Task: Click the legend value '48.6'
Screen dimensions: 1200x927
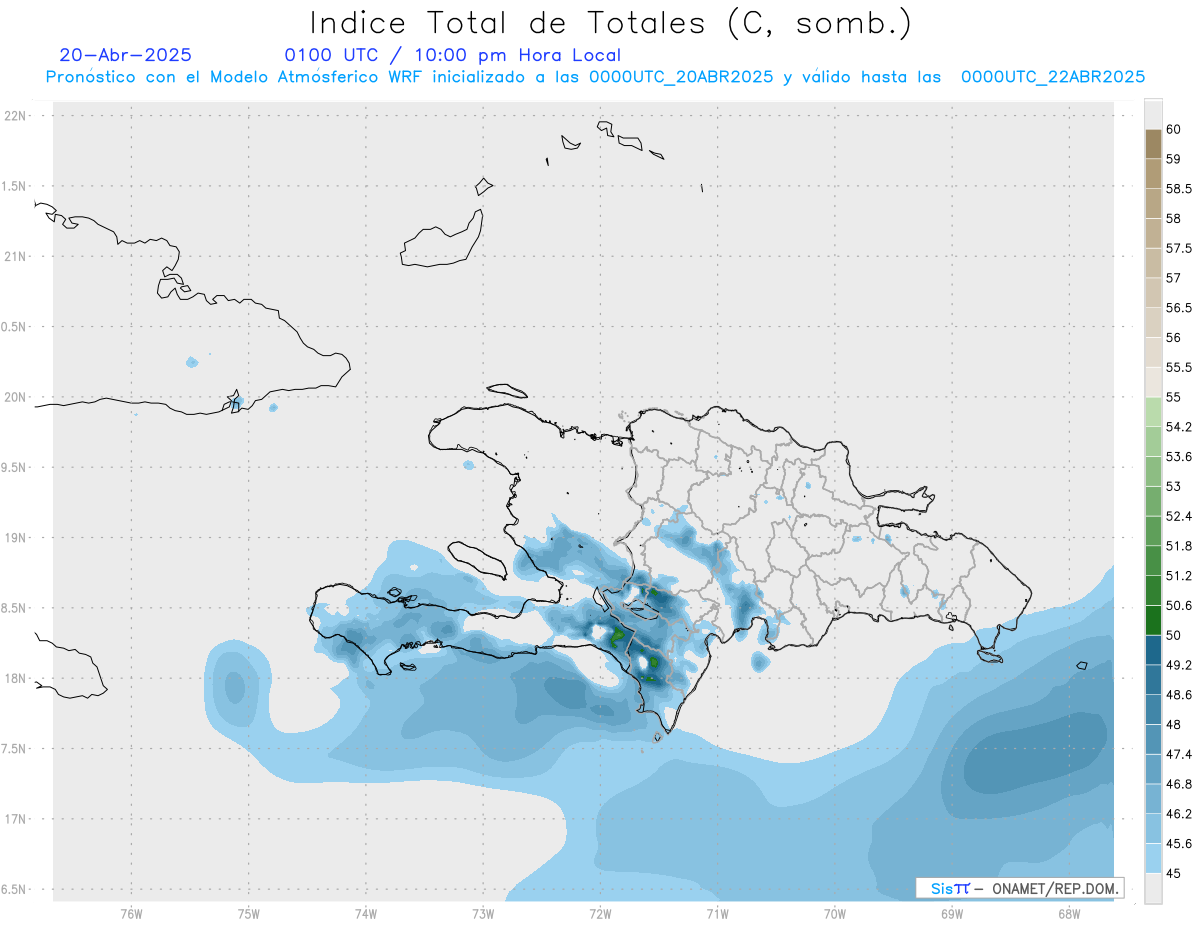Action: click(x=1179, y=695)
